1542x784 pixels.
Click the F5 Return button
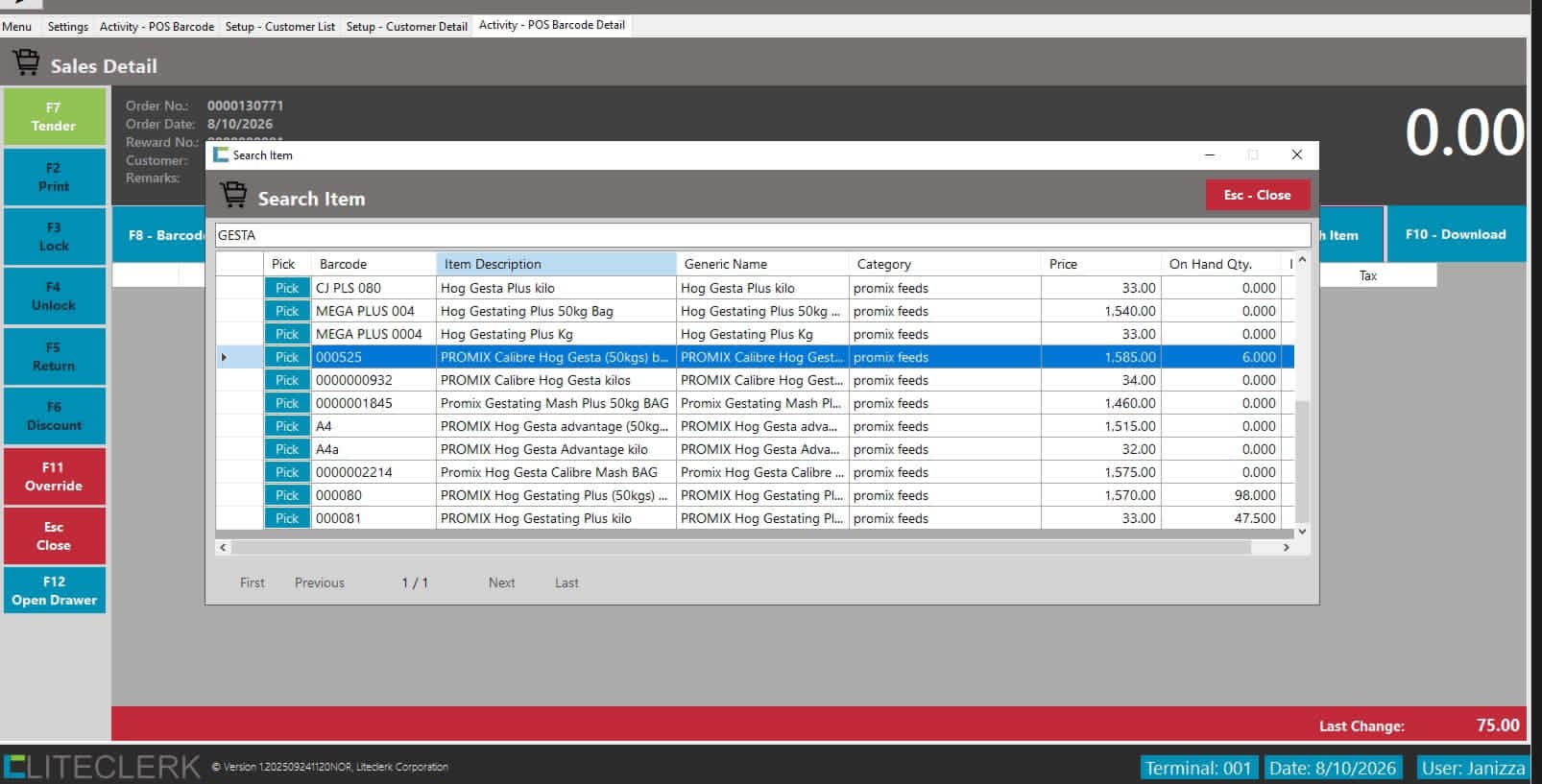tap(54, 356)
